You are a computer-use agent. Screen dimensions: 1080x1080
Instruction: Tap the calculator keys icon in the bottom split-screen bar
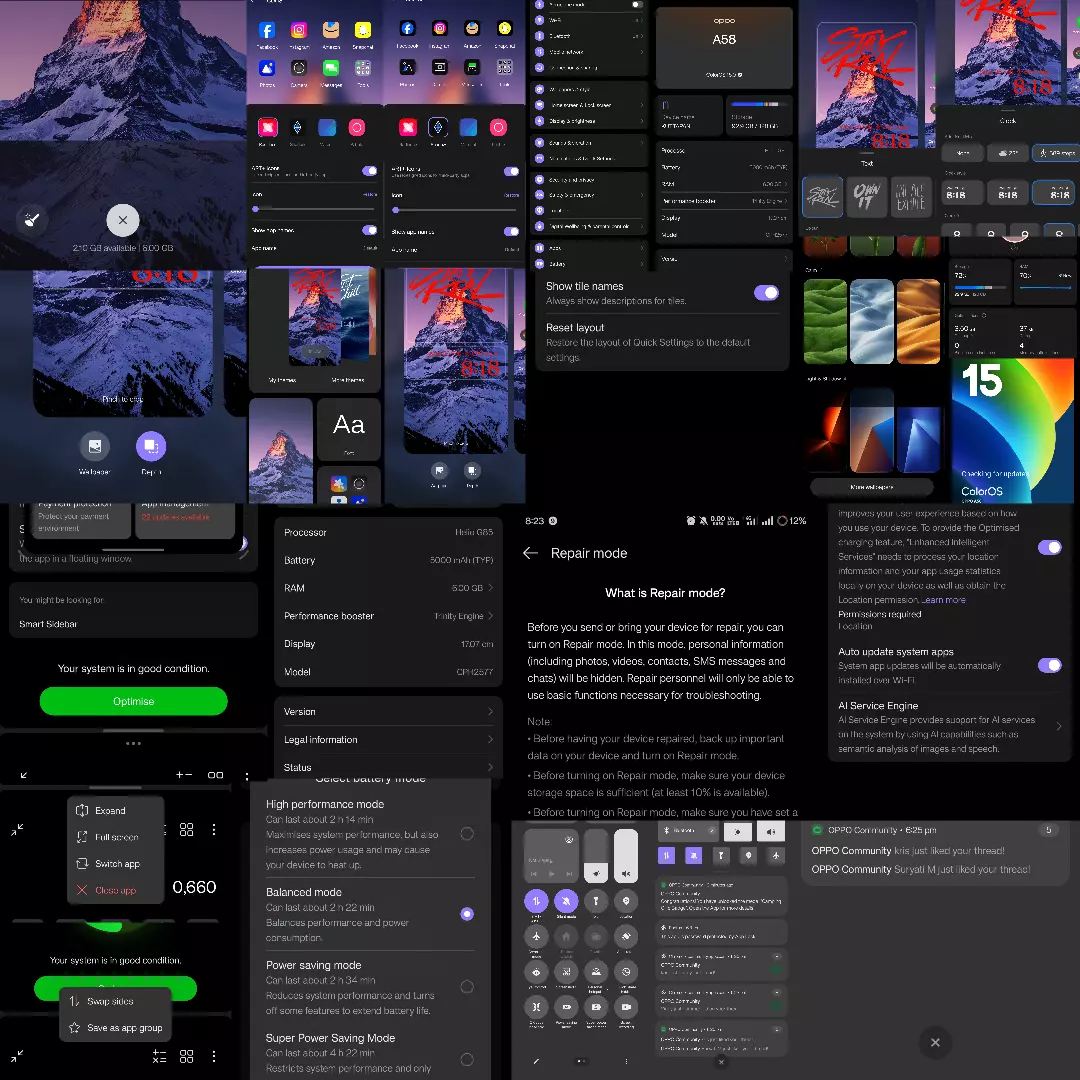pyautogui.click(x=160, y=1056)
